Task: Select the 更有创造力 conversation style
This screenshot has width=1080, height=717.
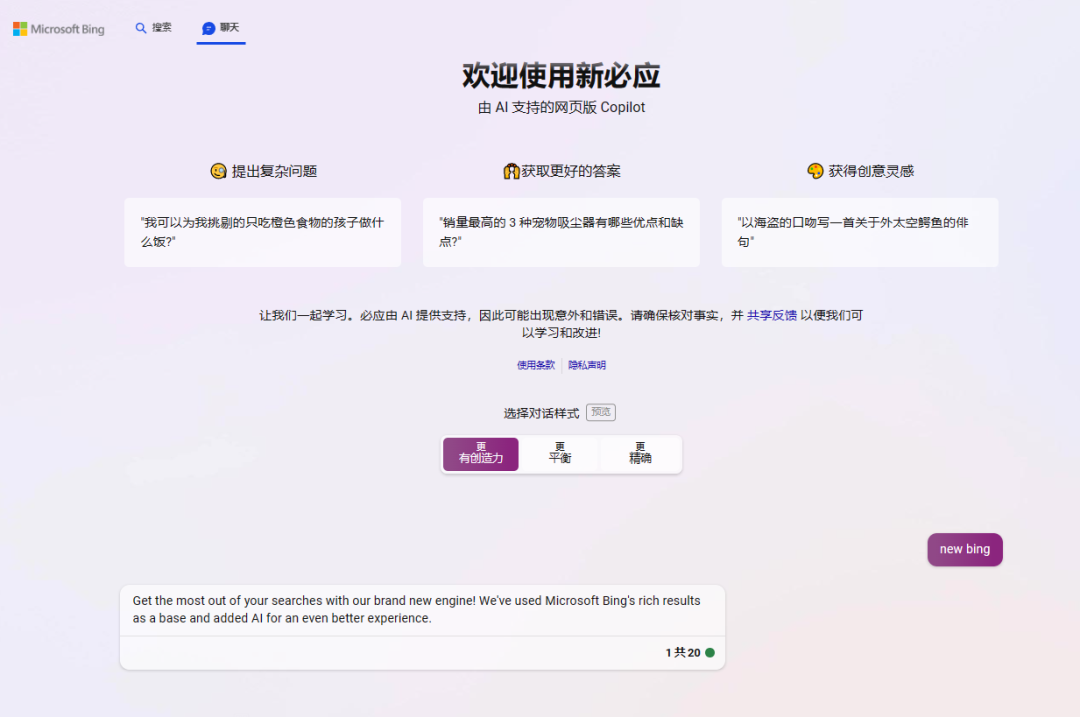Action: click(x=481, y=454)
